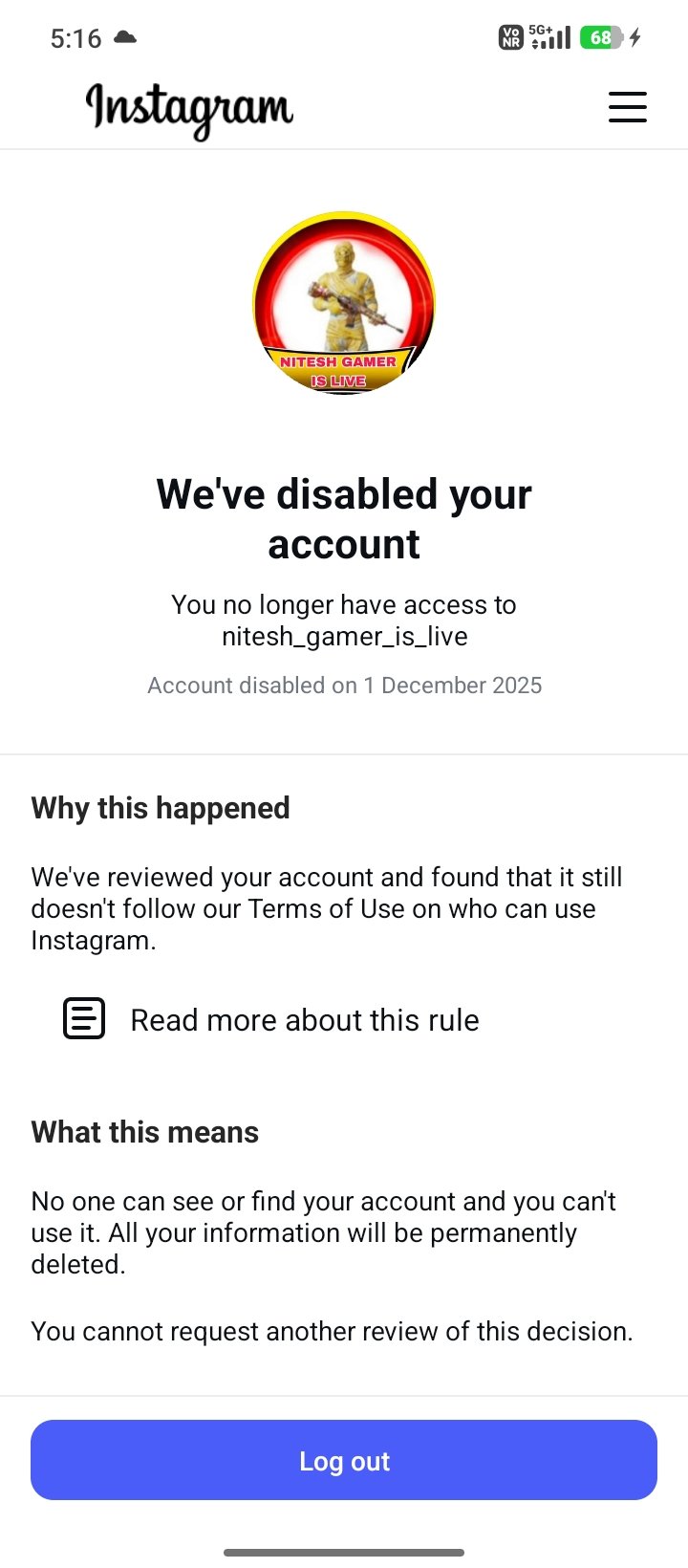
Task: Tap the "What this means" heading
Action: (145, 1132)
